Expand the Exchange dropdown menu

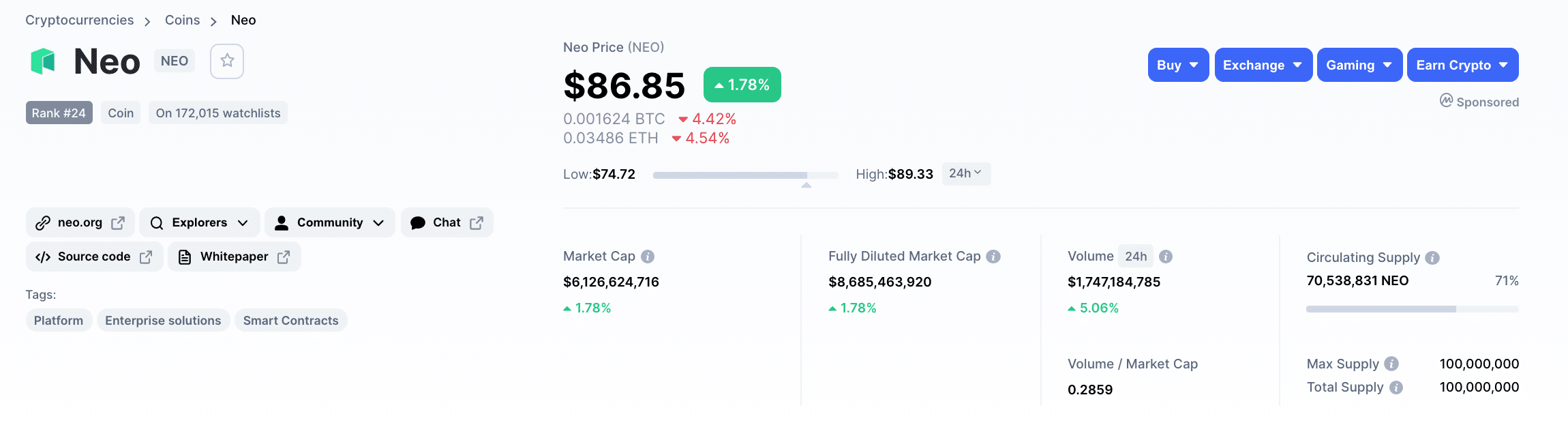pos(1263,65)
